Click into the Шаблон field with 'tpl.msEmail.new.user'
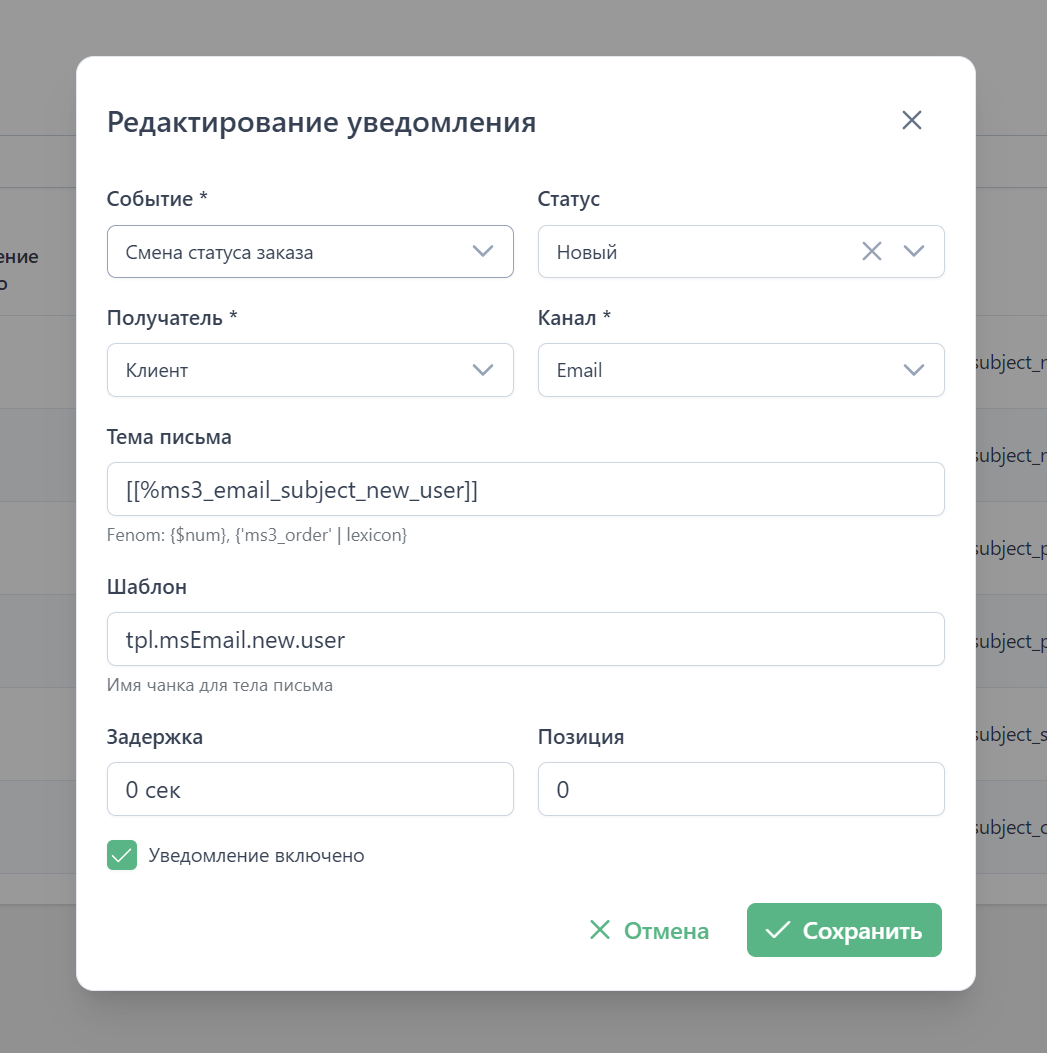Viewport: 1047px width, 1053px height. pos(525,639)
